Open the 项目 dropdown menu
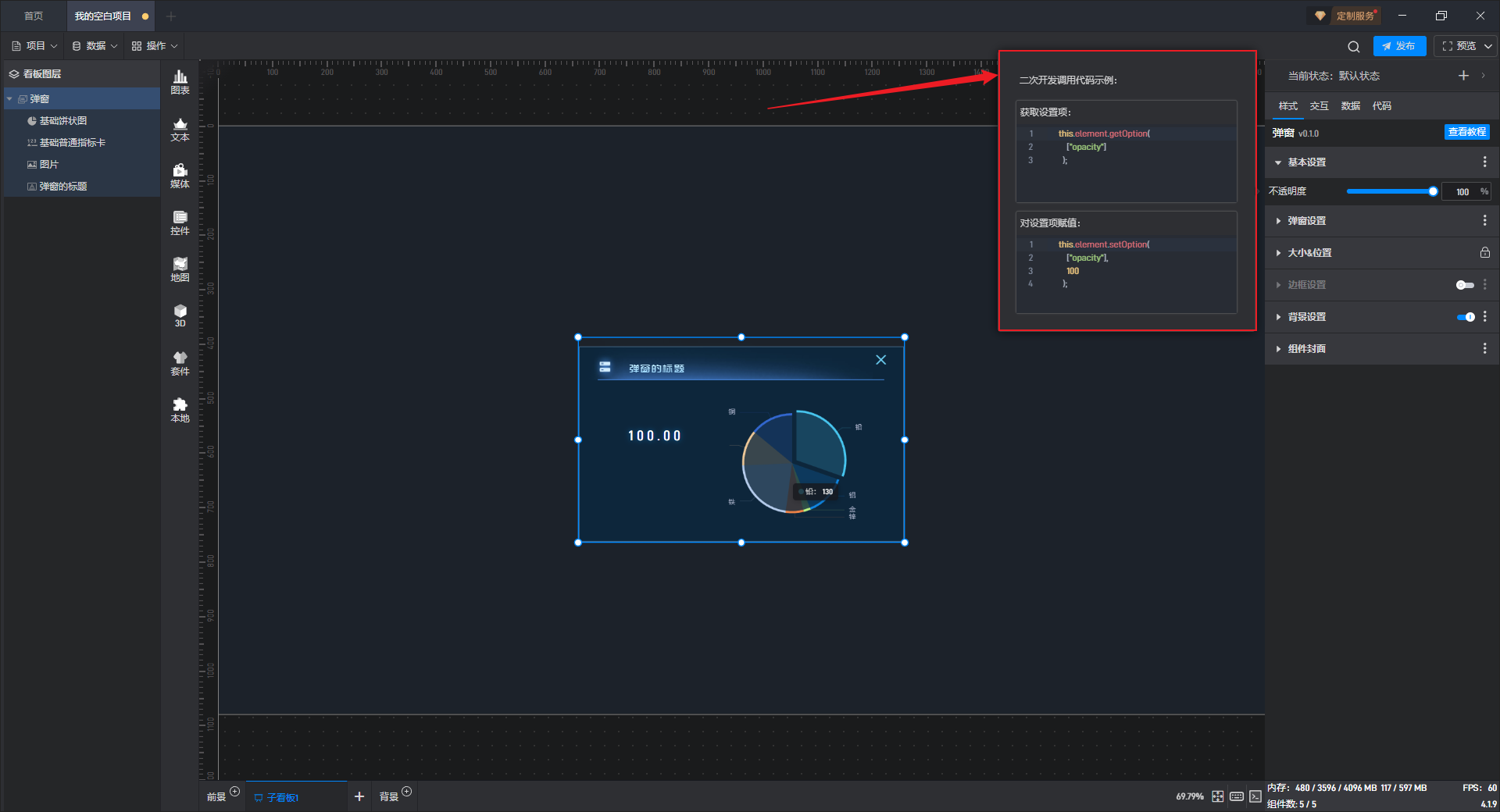Screen dimensions: 1500x812 [x=34, y=46]
